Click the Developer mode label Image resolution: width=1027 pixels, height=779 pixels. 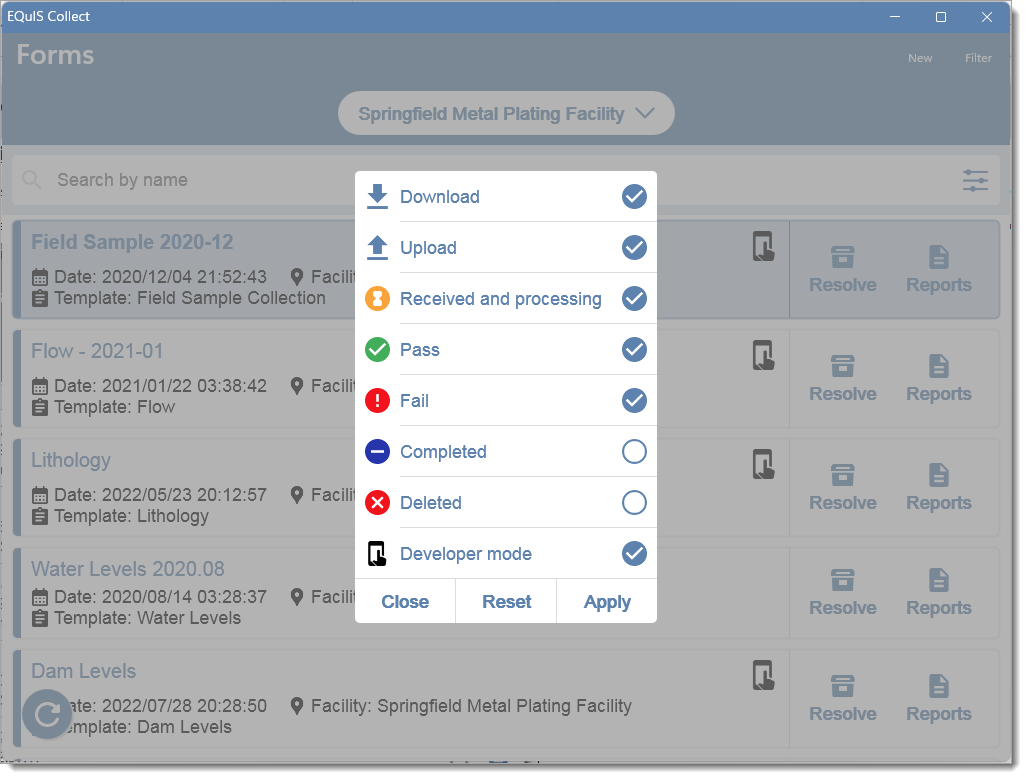466,554
